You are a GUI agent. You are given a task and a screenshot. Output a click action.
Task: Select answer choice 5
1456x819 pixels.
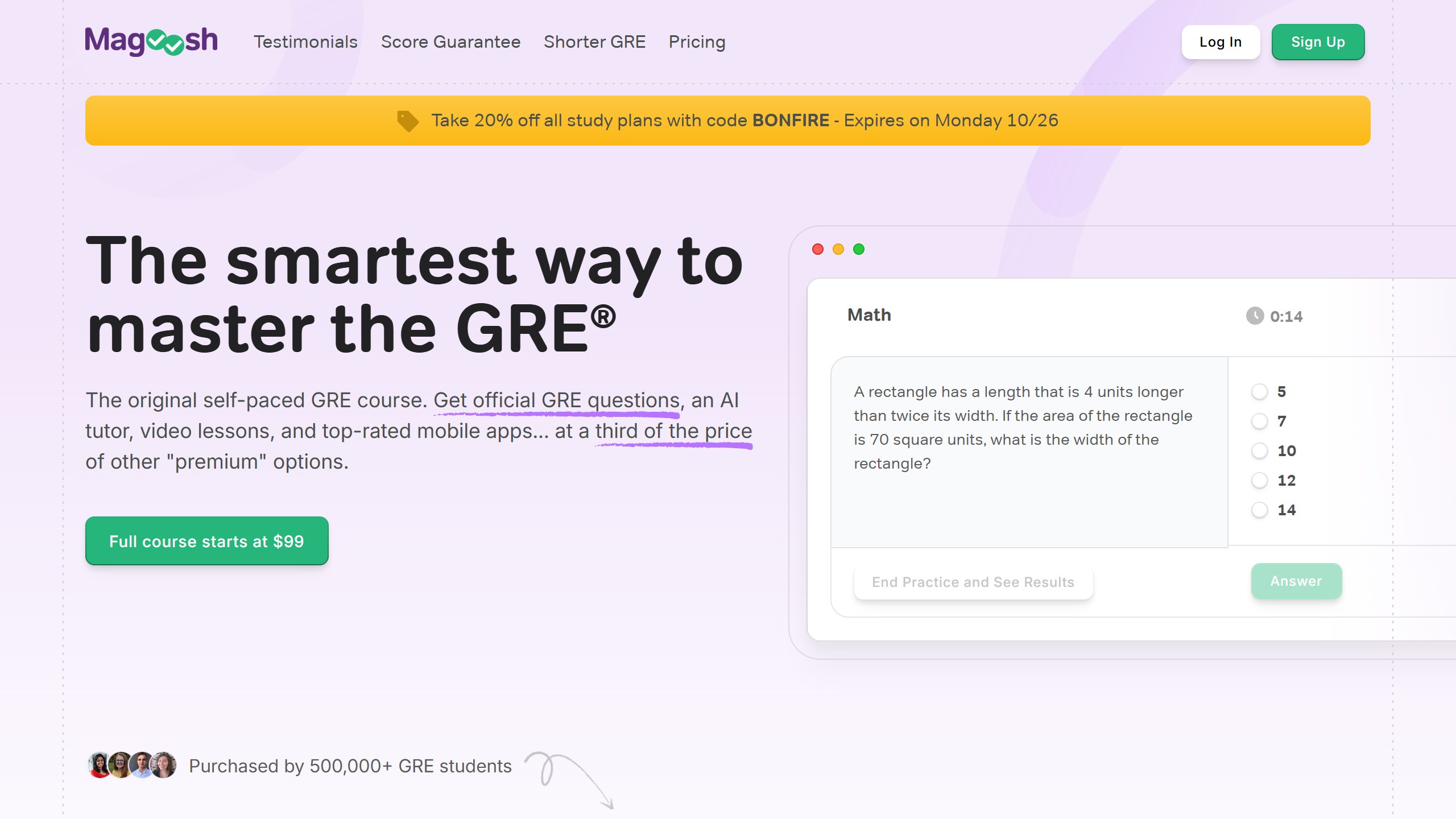1259,392
